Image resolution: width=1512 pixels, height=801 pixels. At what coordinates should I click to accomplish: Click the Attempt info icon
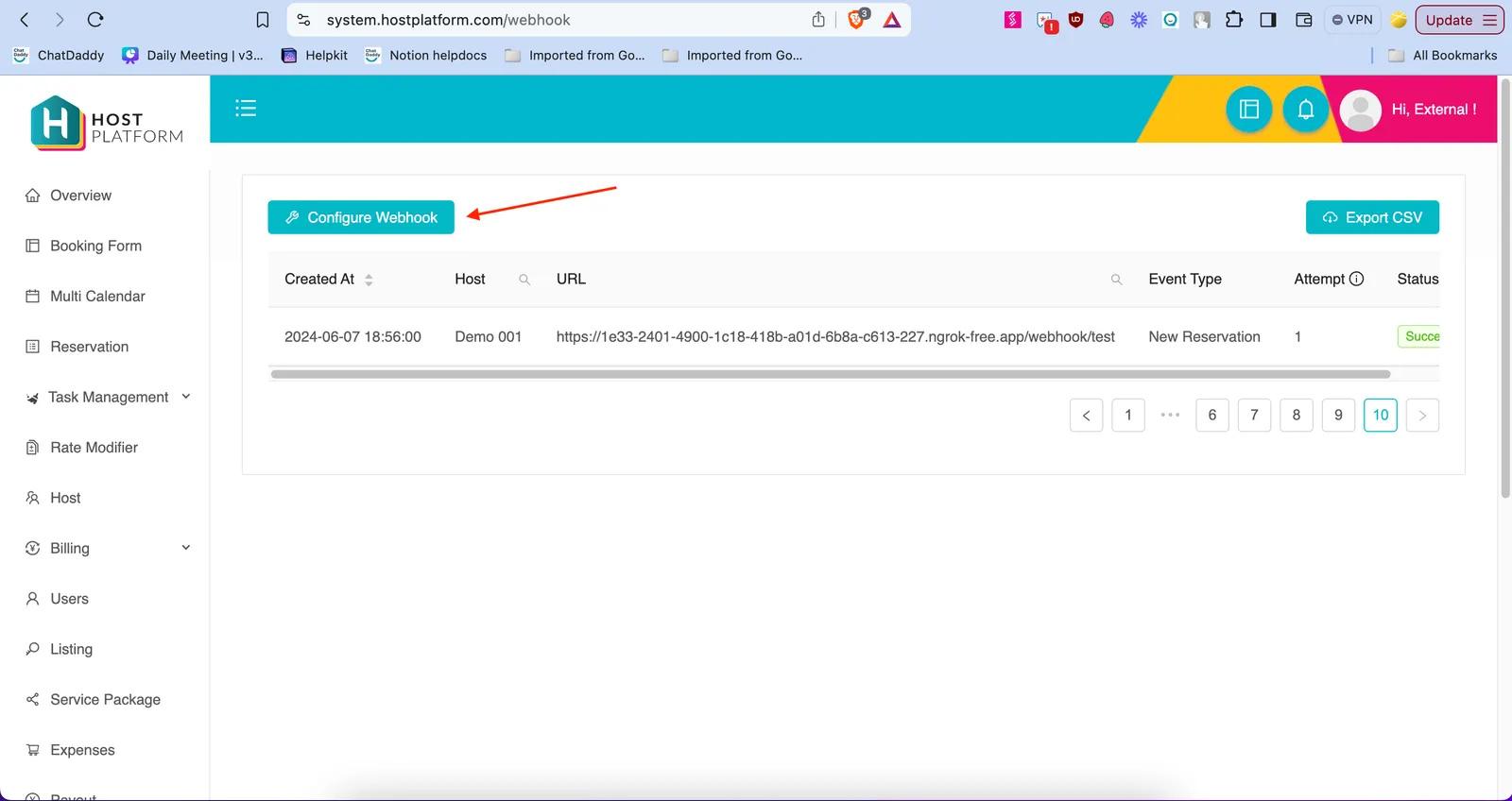[1357, 279]
